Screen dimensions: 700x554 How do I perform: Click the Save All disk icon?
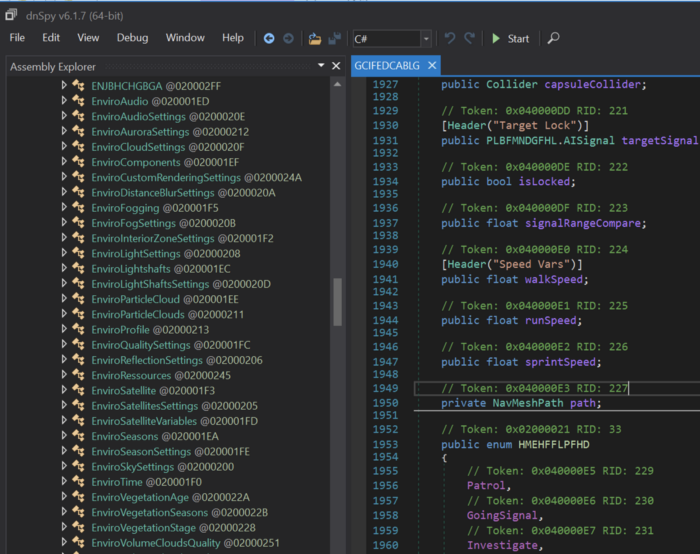point(334,38)
